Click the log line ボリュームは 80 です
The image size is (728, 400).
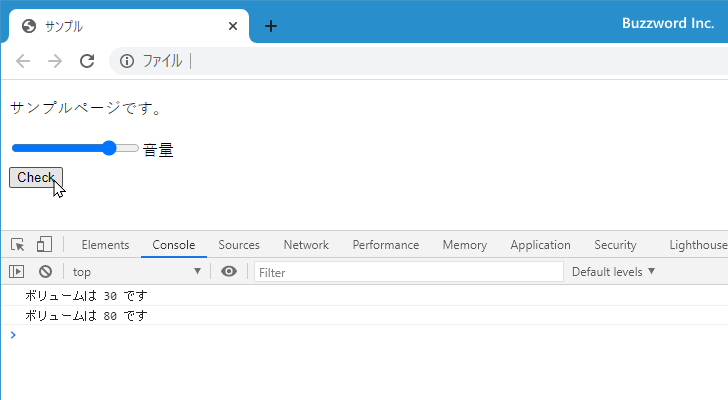(x=86, y=316)
